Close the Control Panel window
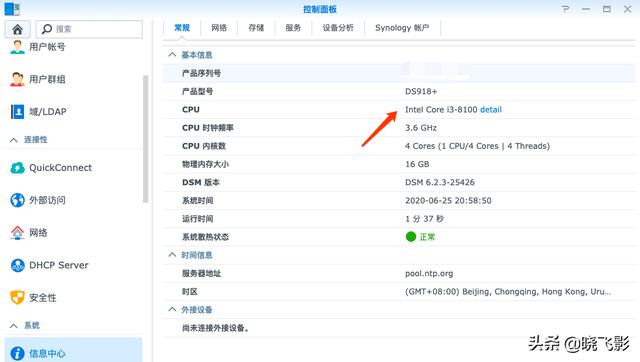 point(628,9)
